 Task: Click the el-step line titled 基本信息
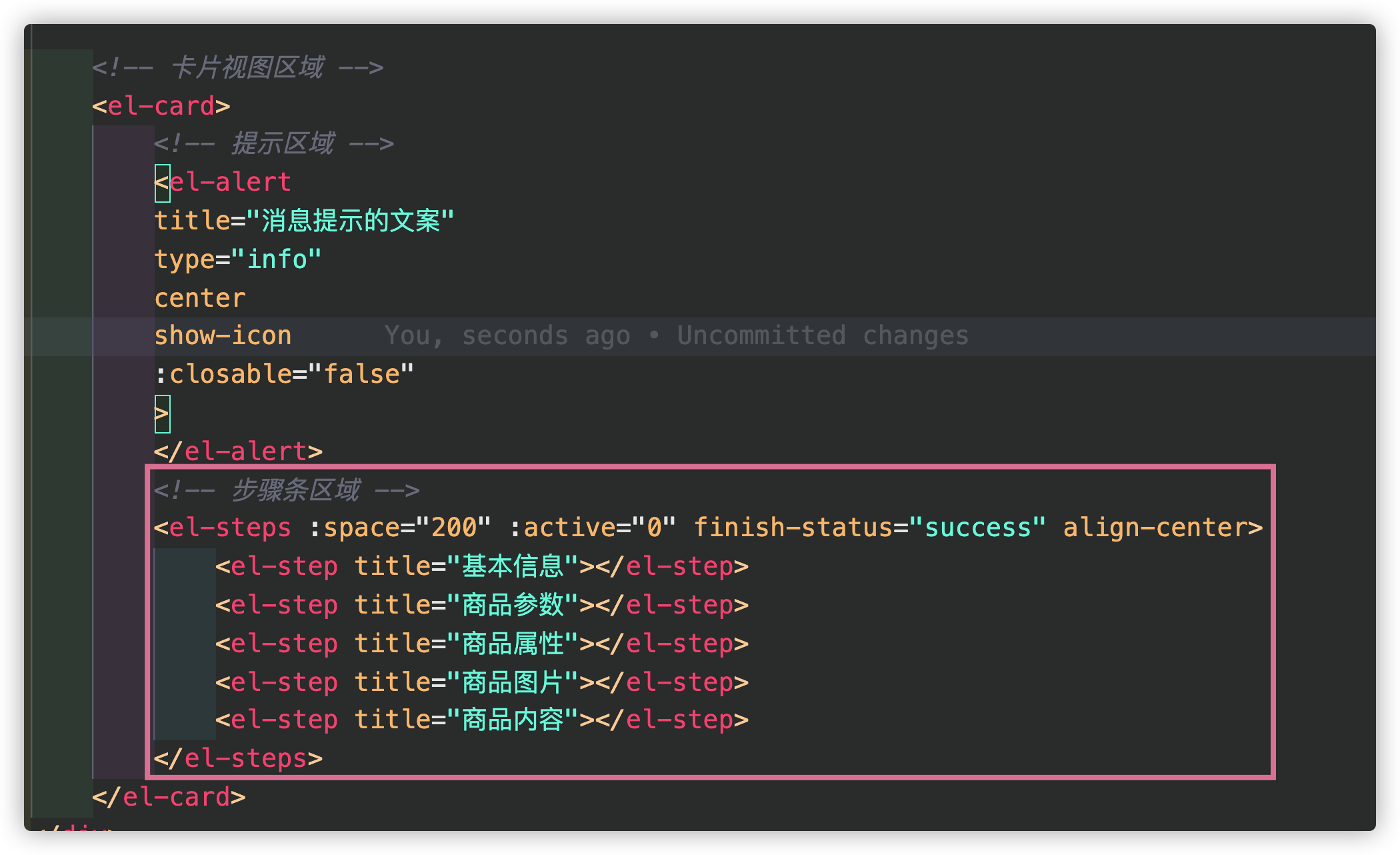pyautogui.click(x=481, y=566)
